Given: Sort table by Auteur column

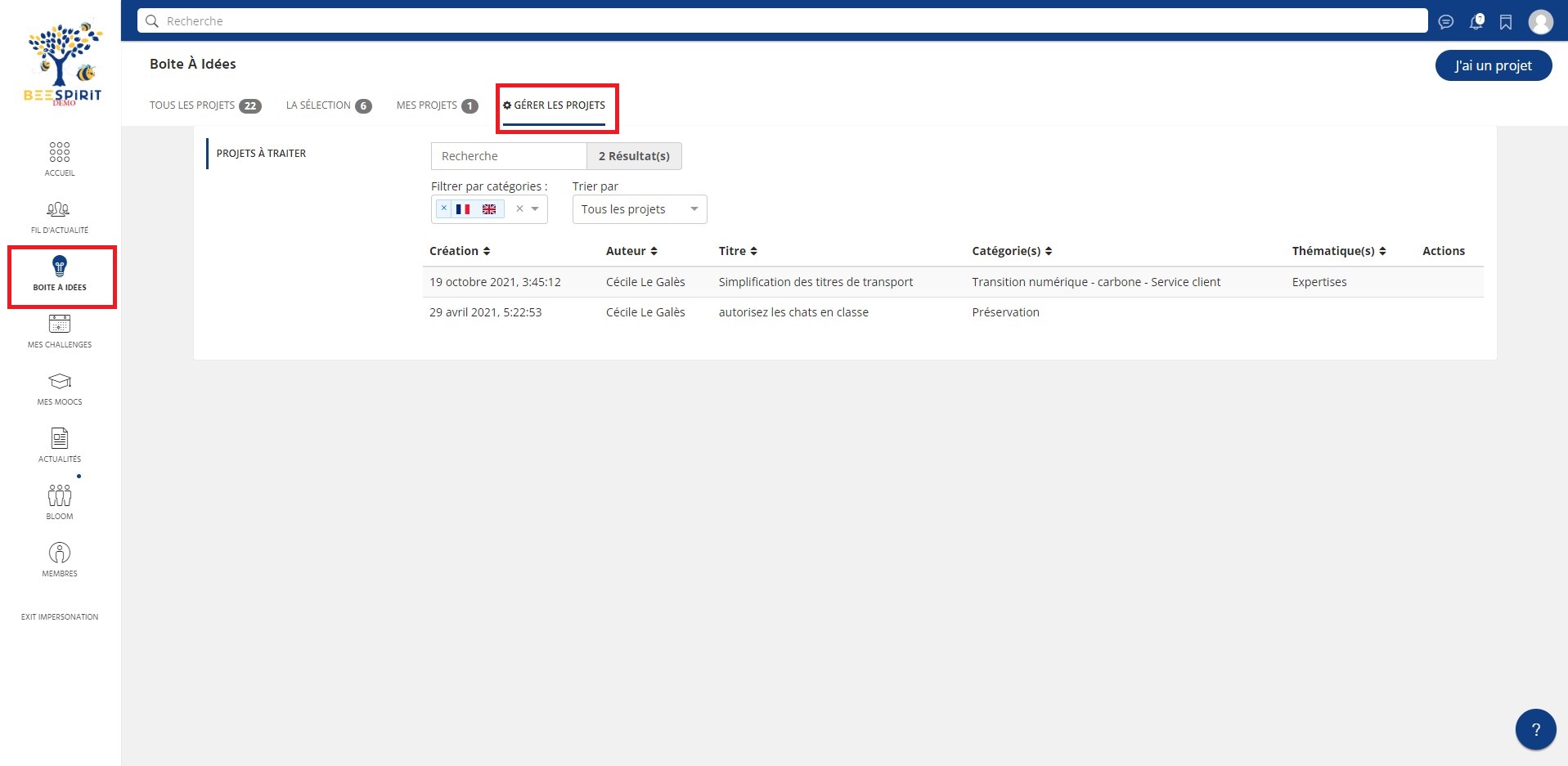Looking at the screenshot, I should coord(631,251).
